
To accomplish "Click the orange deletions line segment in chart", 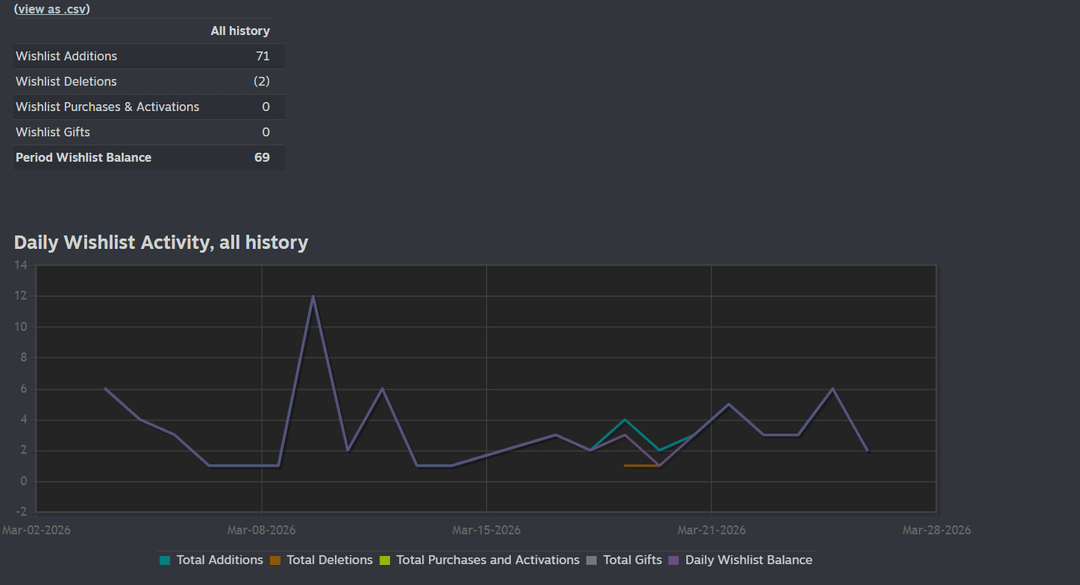I will [641, 465].
